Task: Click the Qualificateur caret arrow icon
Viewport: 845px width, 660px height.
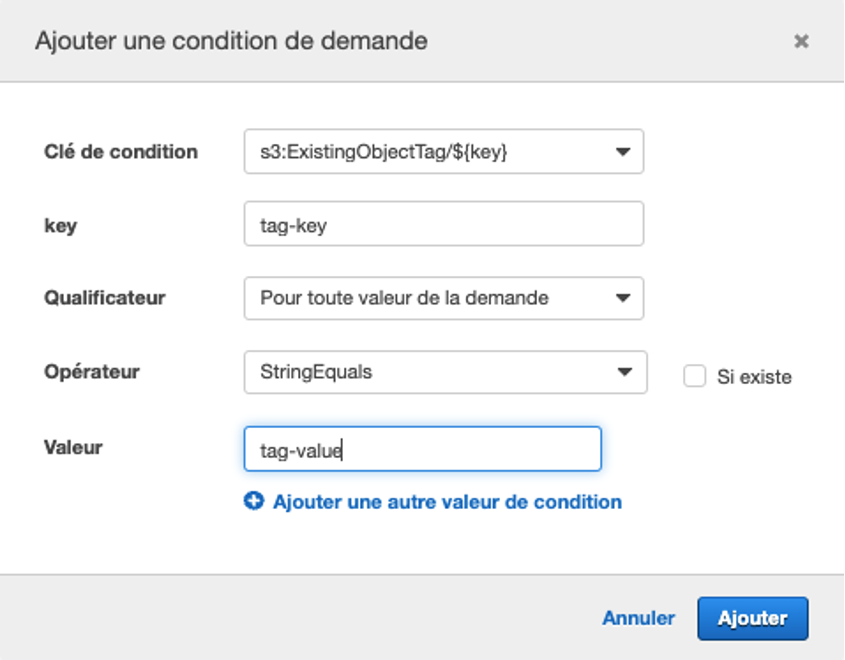Action: point(623,298)
